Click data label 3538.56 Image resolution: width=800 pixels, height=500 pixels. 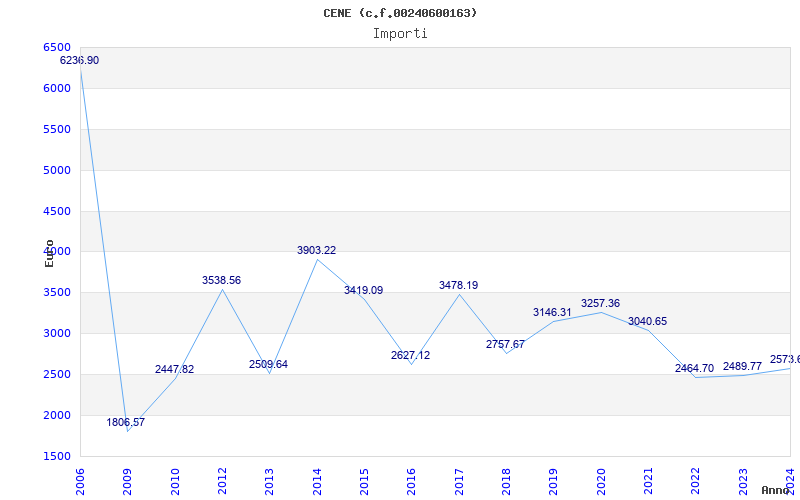[x=221, y=280]
